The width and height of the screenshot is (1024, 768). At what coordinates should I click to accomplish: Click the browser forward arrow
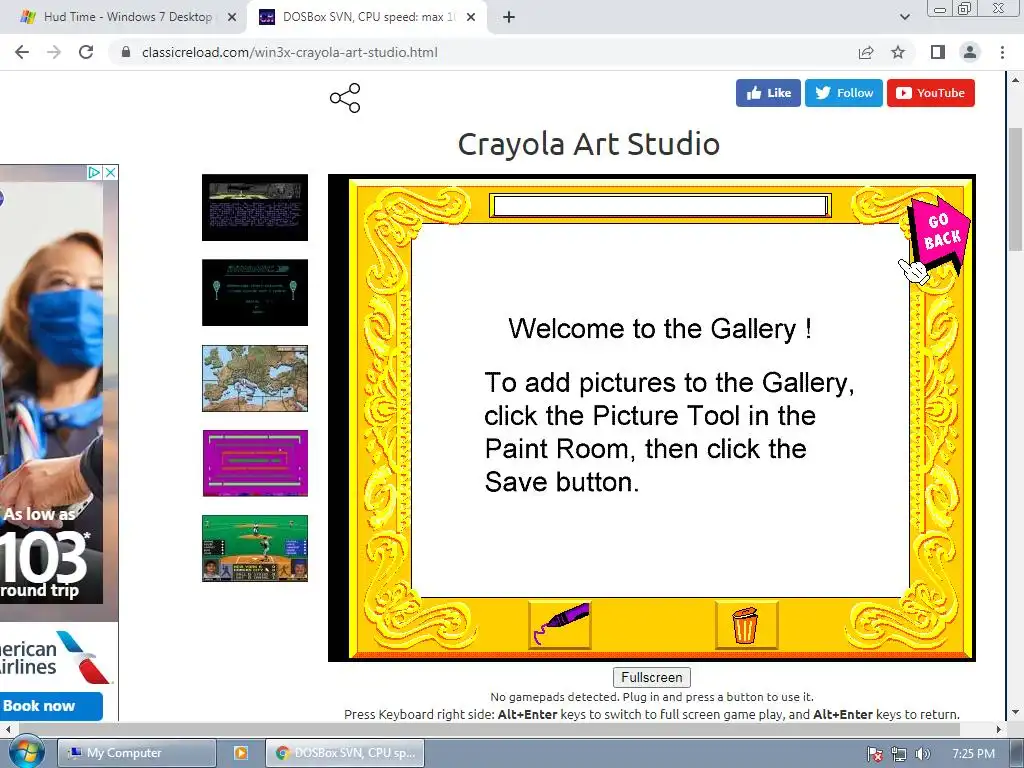tap(54, 52)
